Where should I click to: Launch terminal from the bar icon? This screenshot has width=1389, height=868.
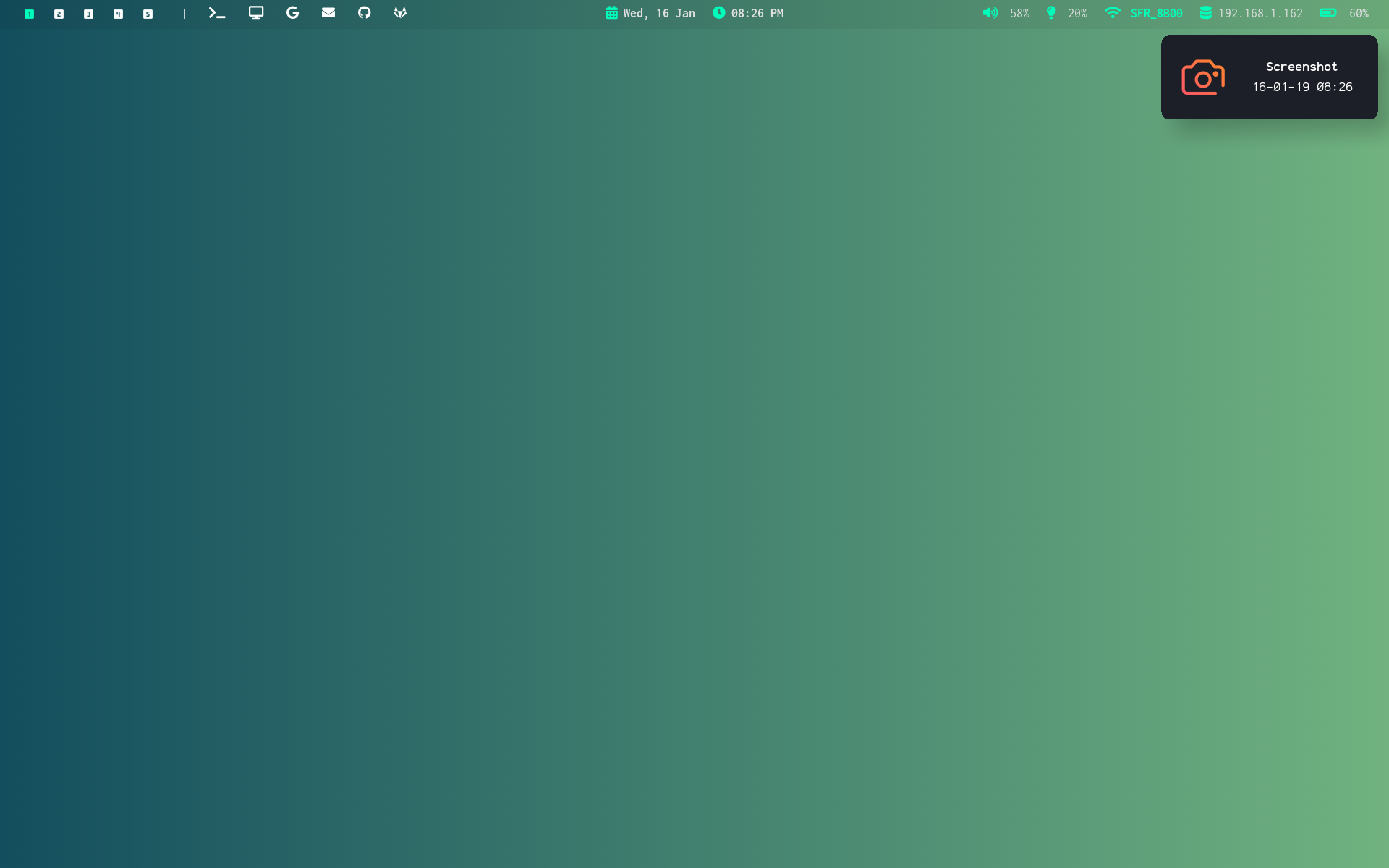(216, 13)
